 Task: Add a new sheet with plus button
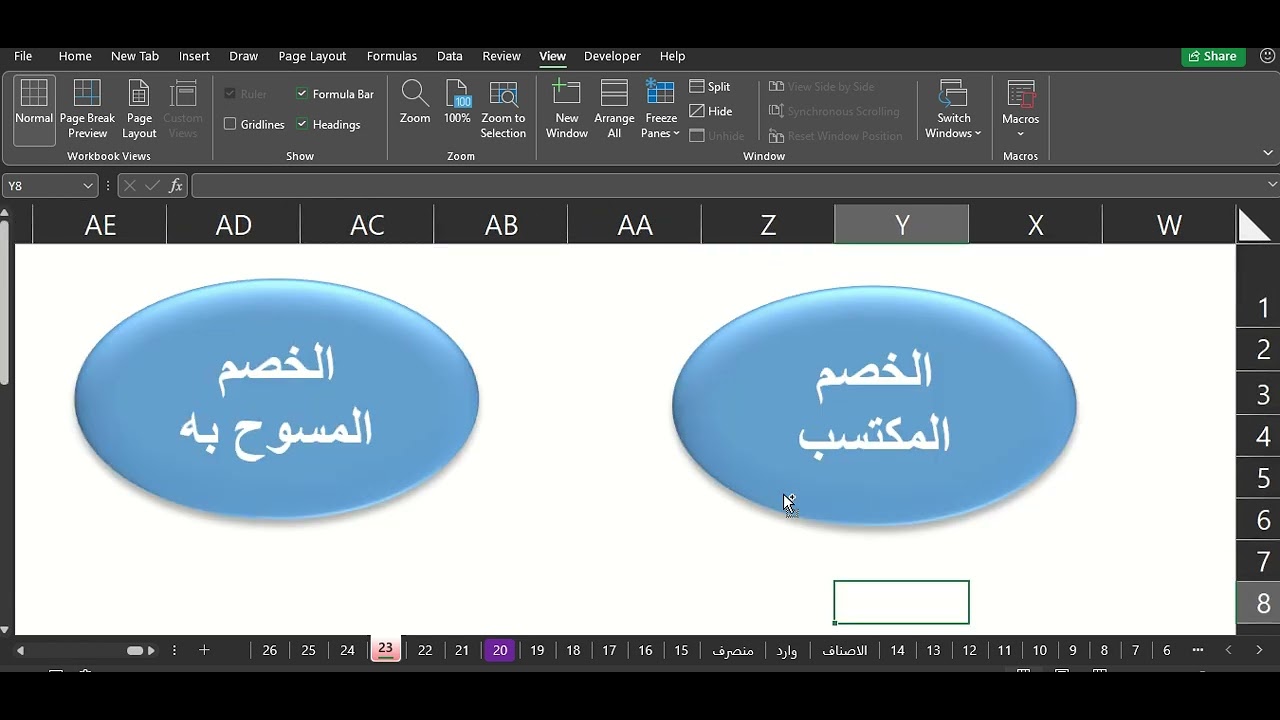[204, 650]
